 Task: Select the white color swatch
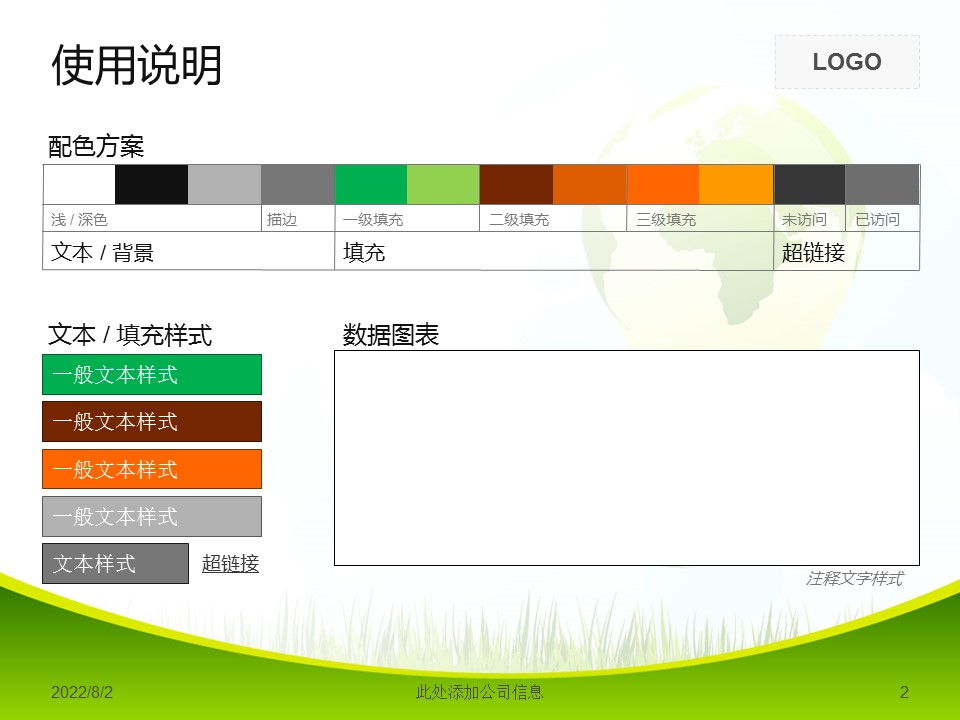click(x=79, y=185)
